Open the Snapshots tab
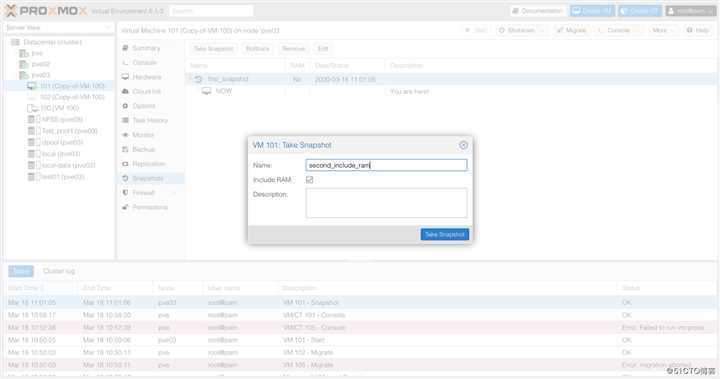720x379 pixels. tap(152, 178)
